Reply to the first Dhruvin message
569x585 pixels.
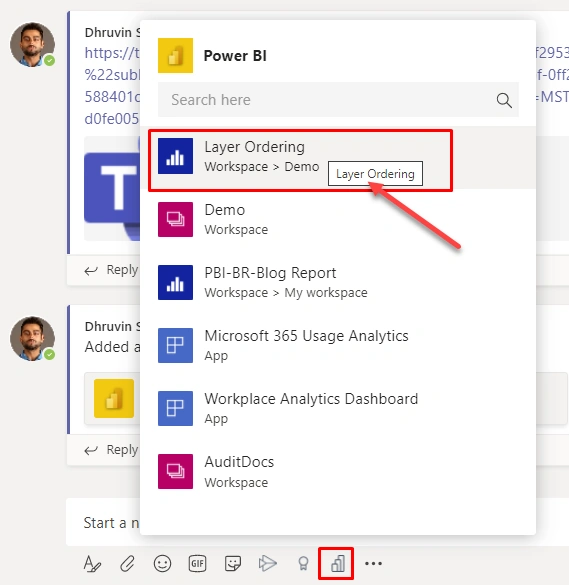click(111, 270)
